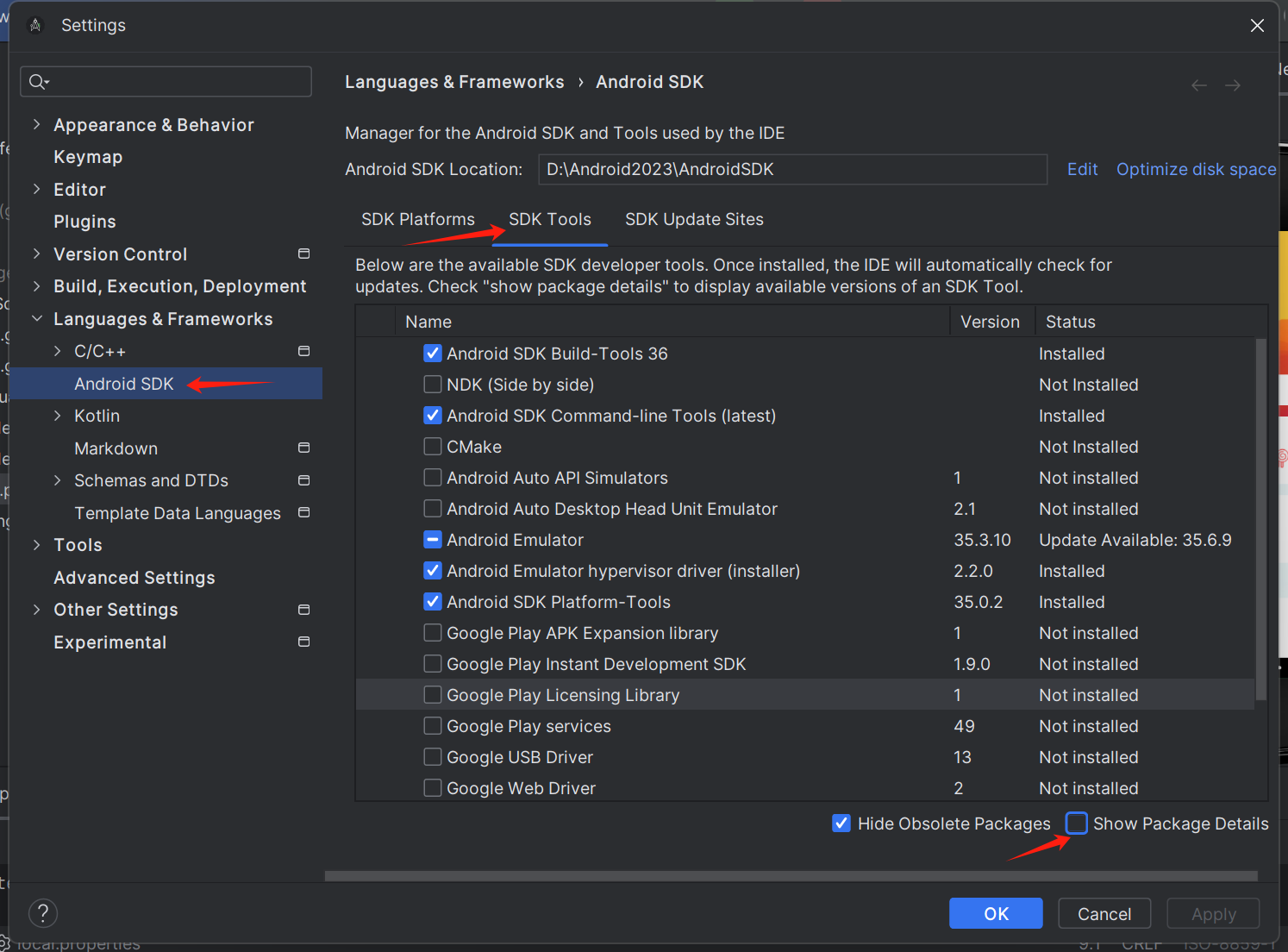Click project-level icon beside Template Data Languages
Image resolution: width=1288 pixels, height=952 pixels.
coord(303,512)
